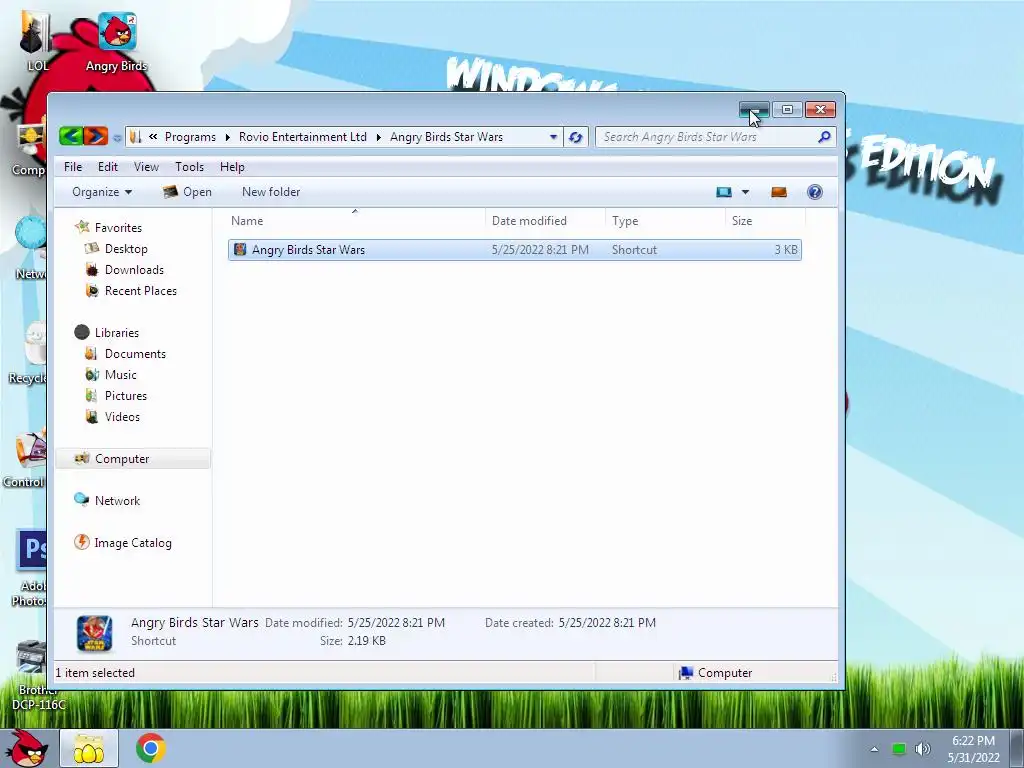Click the taskbar clock showing 6:22 PM
Image resolution: width=1024 pixels, height=768 pixels.
(x=973, y=749)
